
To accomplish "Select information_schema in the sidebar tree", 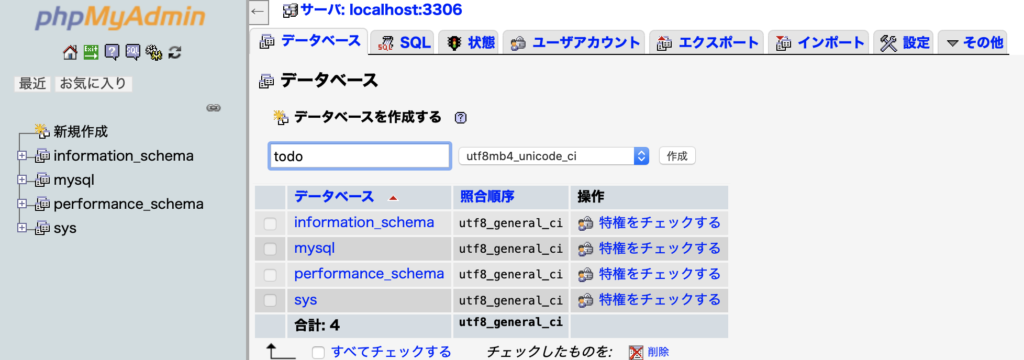I will [x=123, y=156].
